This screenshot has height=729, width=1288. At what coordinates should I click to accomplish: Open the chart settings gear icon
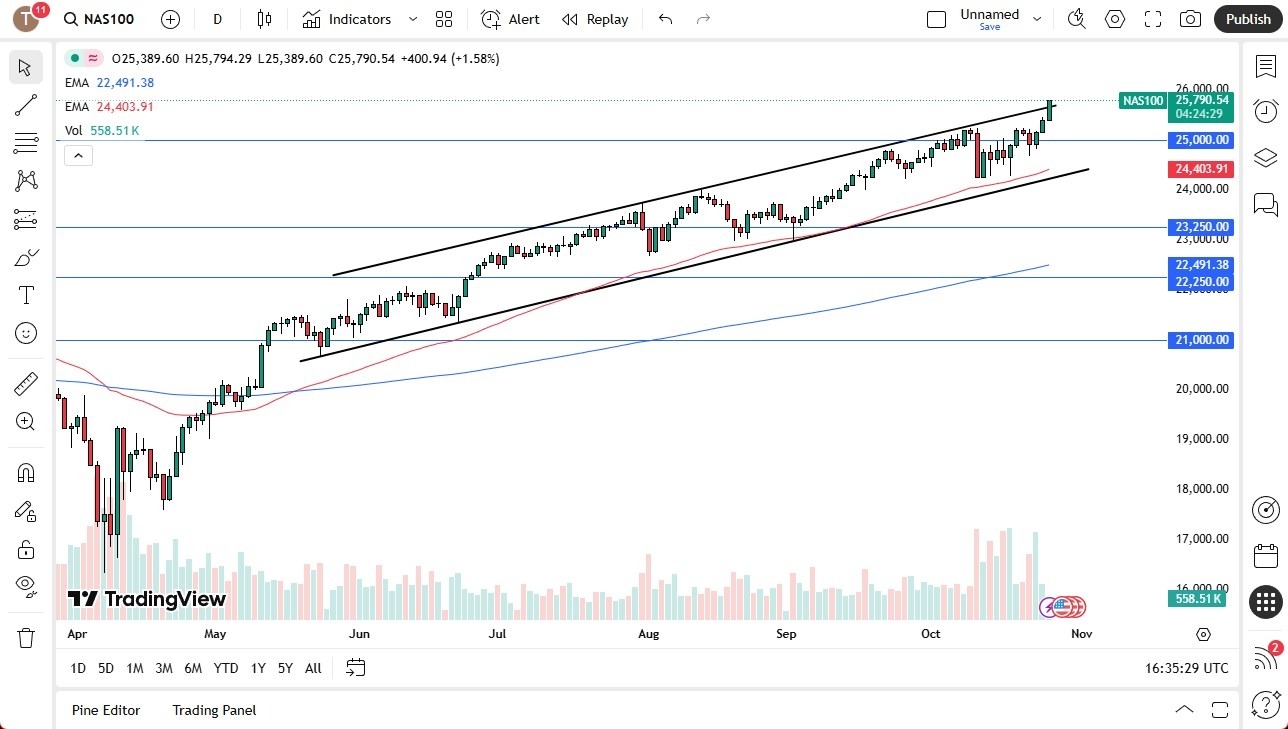[x=1114, y=18]
